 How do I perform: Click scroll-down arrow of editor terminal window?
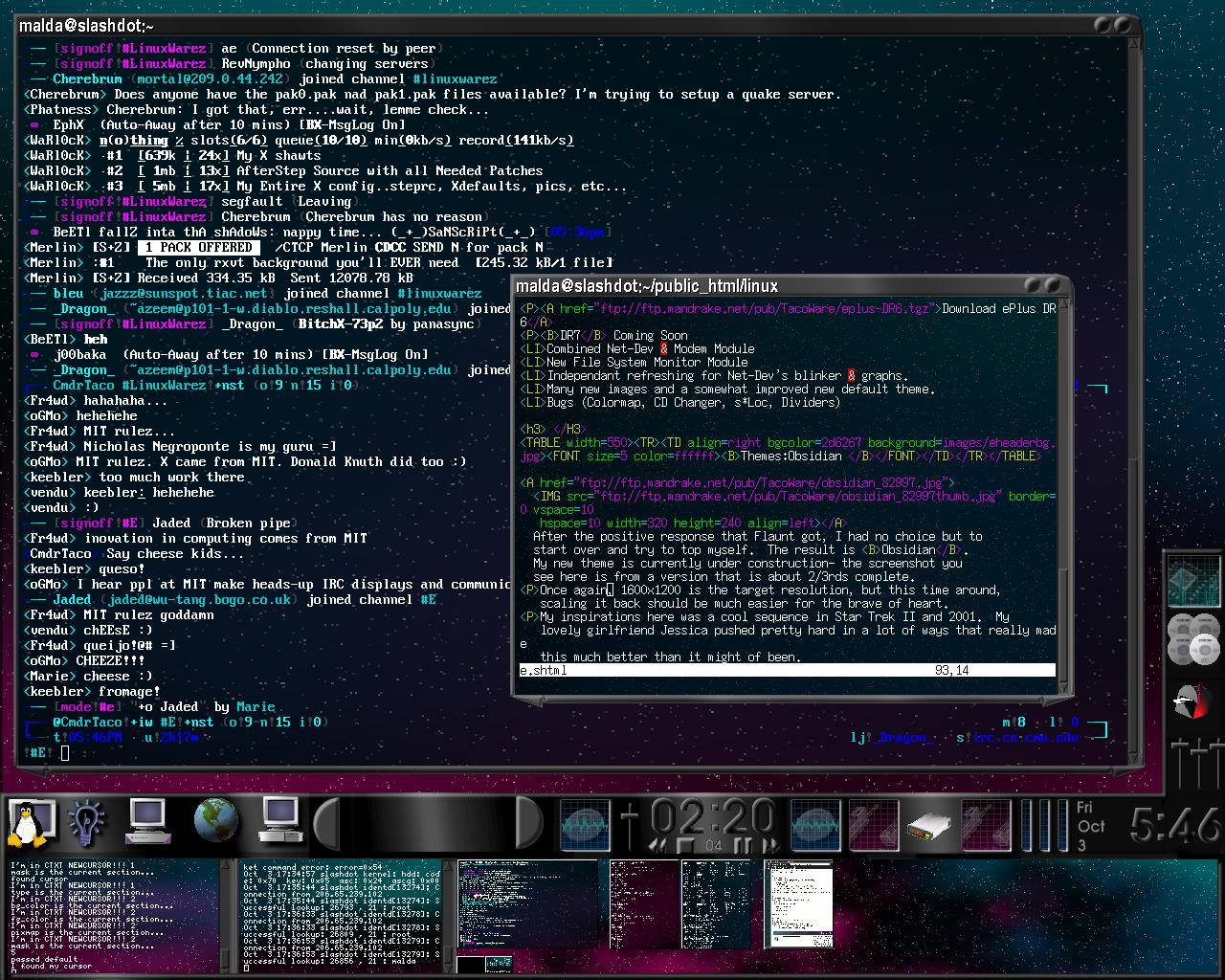click(1064, 685)
